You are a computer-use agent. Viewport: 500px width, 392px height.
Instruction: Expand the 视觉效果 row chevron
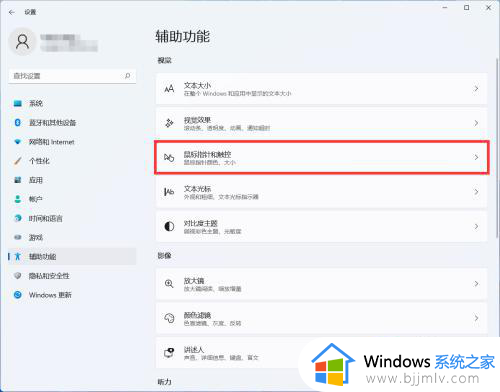(x=476, y=123)
